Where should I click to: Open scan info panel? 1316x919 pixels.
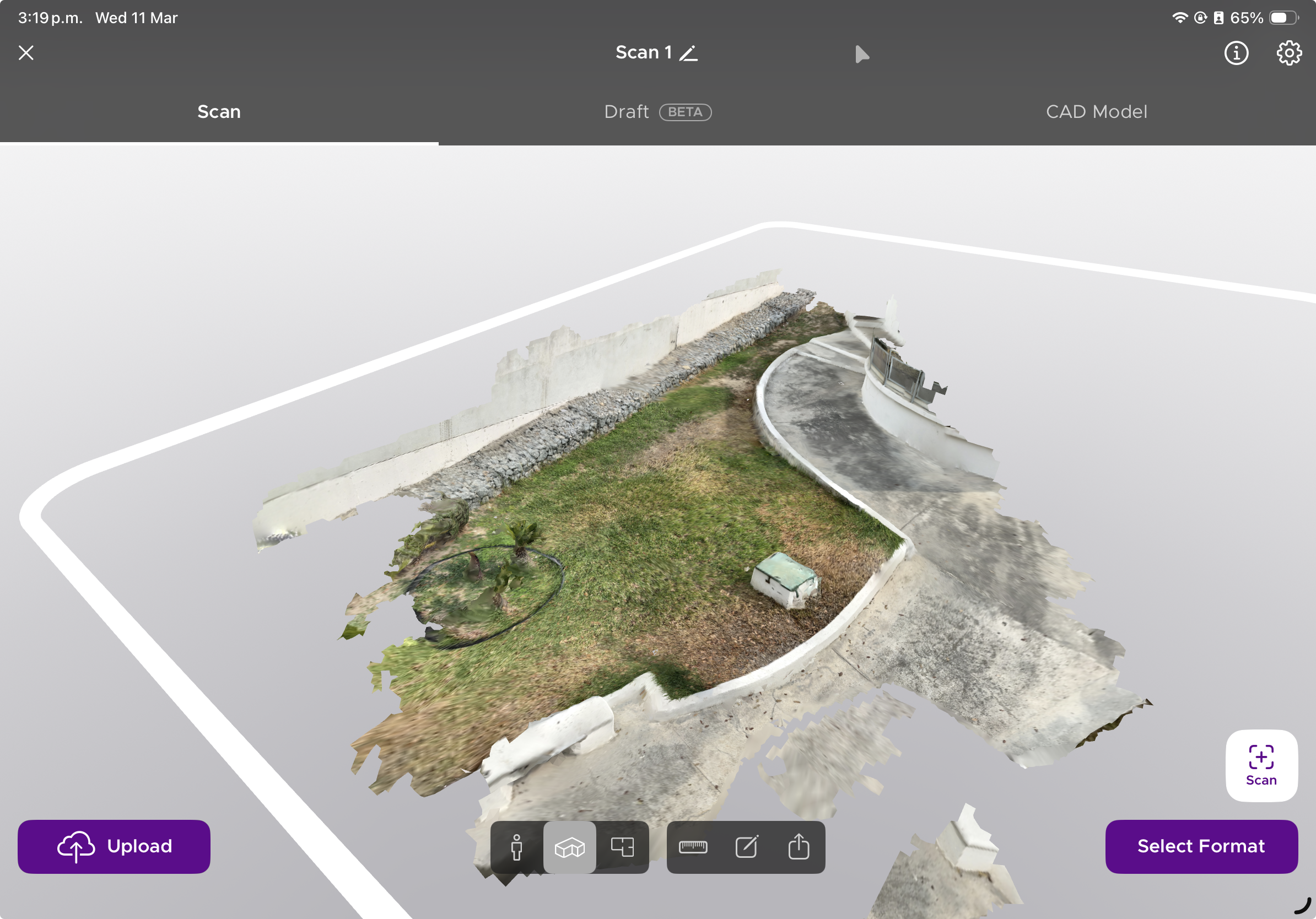click(x=1236, y=53)
